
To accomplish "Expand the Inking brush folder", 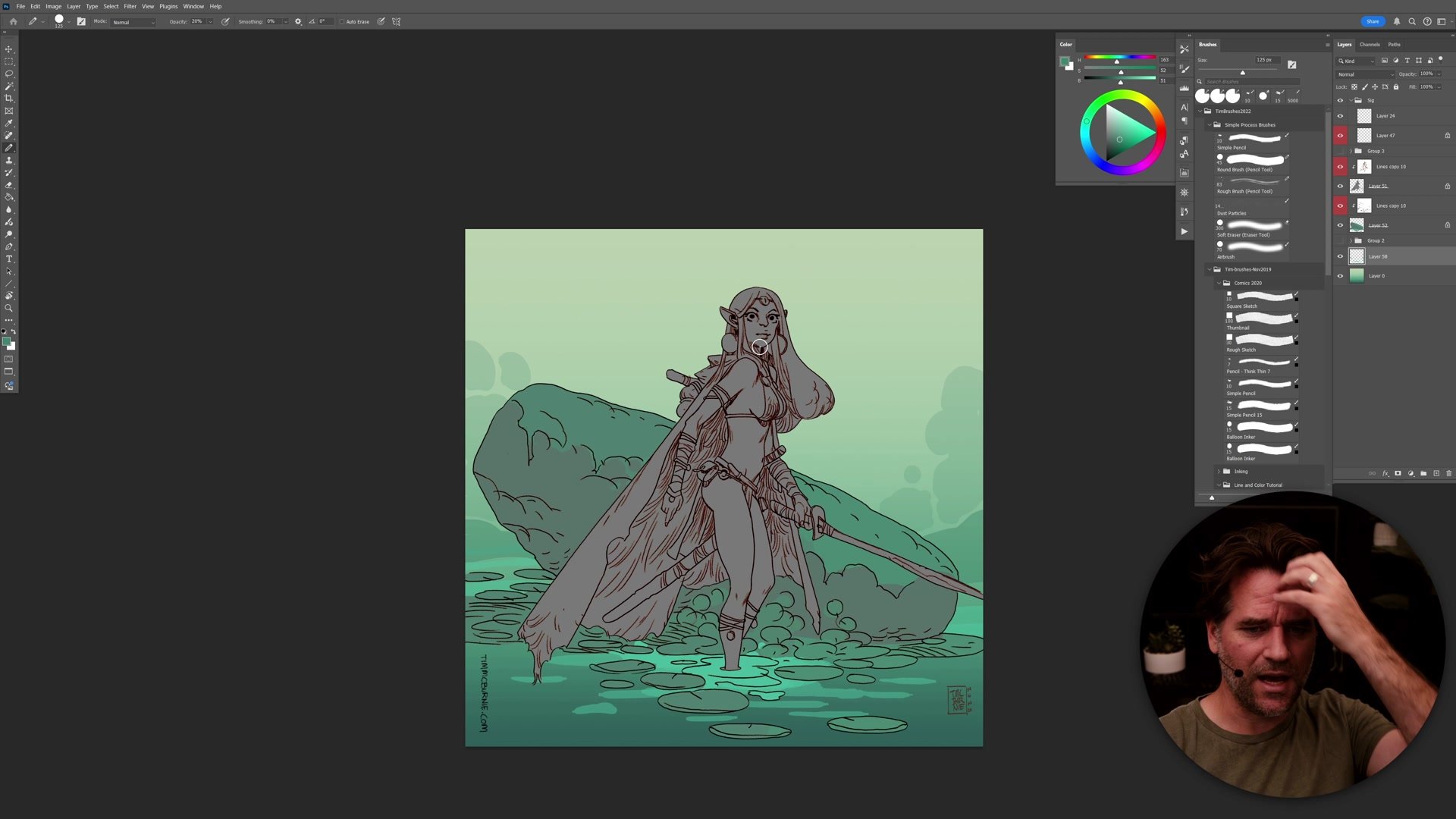I will coord(1219,471).
